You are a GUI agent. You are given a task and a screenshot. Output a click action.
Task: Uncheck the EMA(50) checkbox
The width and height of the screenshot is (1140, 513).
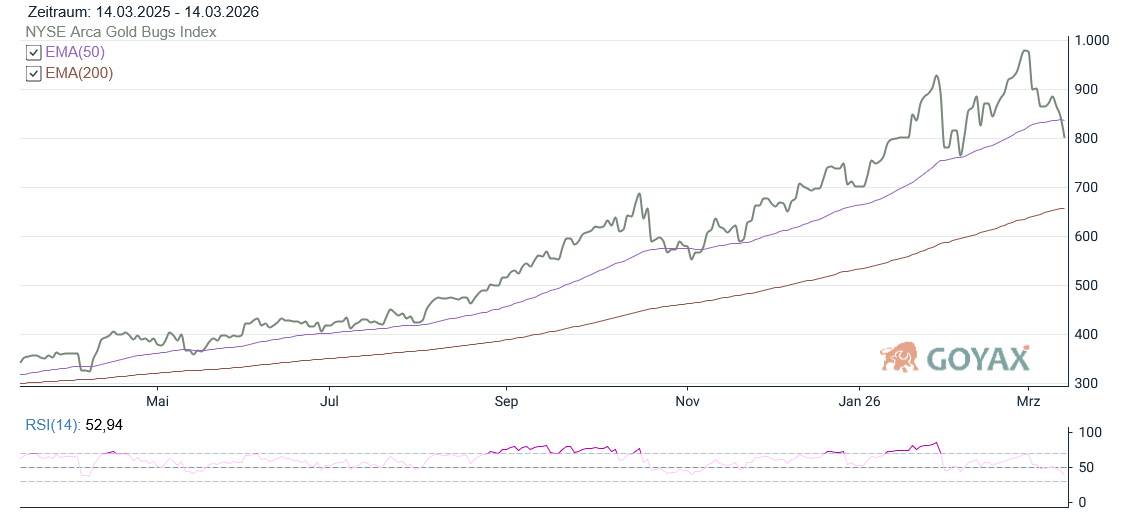(34, 53)
